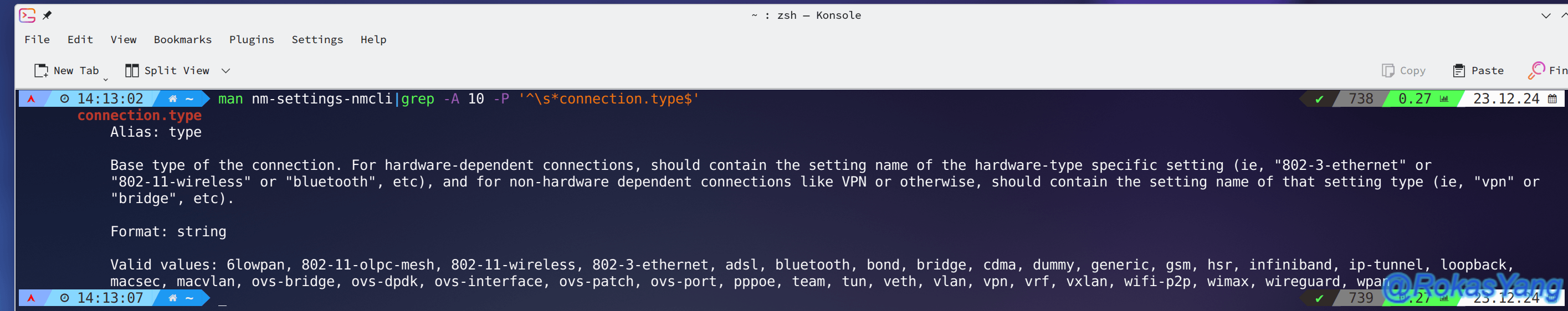Click the home icon in first prompt

[x=173, y=99]
